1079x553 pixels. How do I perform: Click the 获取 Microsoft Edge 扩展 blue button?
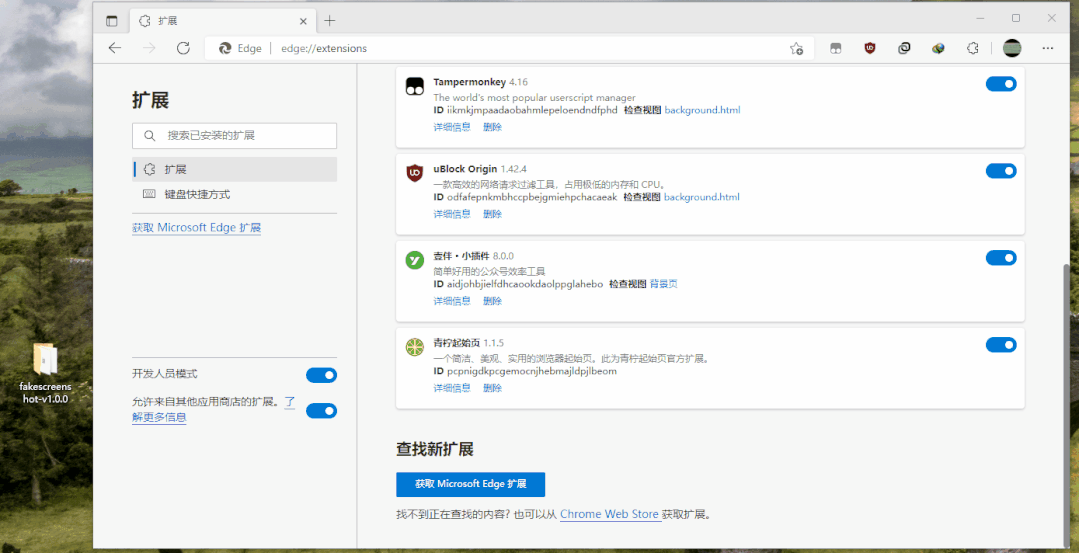coord(470,484)
